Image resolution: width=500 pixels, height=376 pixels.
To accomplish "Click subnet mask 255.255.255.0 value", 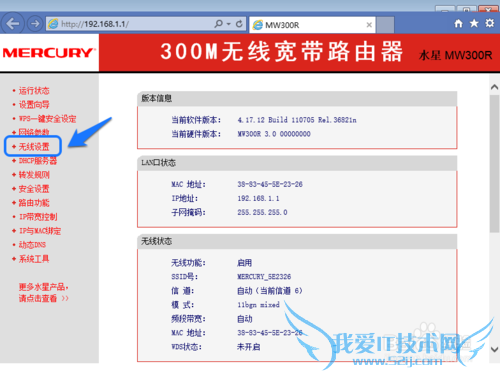I will coord(262,212).
